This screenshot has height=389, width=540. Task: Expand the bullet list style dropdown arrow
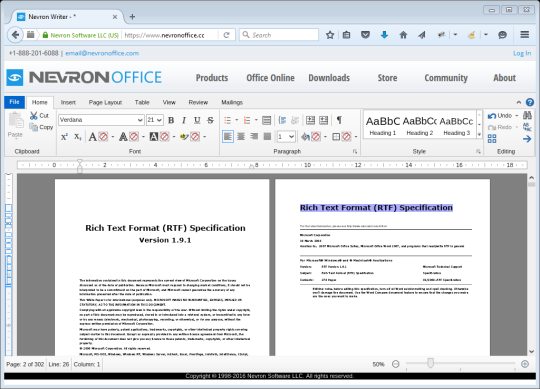pyautogui.click(x=237, y=120)
